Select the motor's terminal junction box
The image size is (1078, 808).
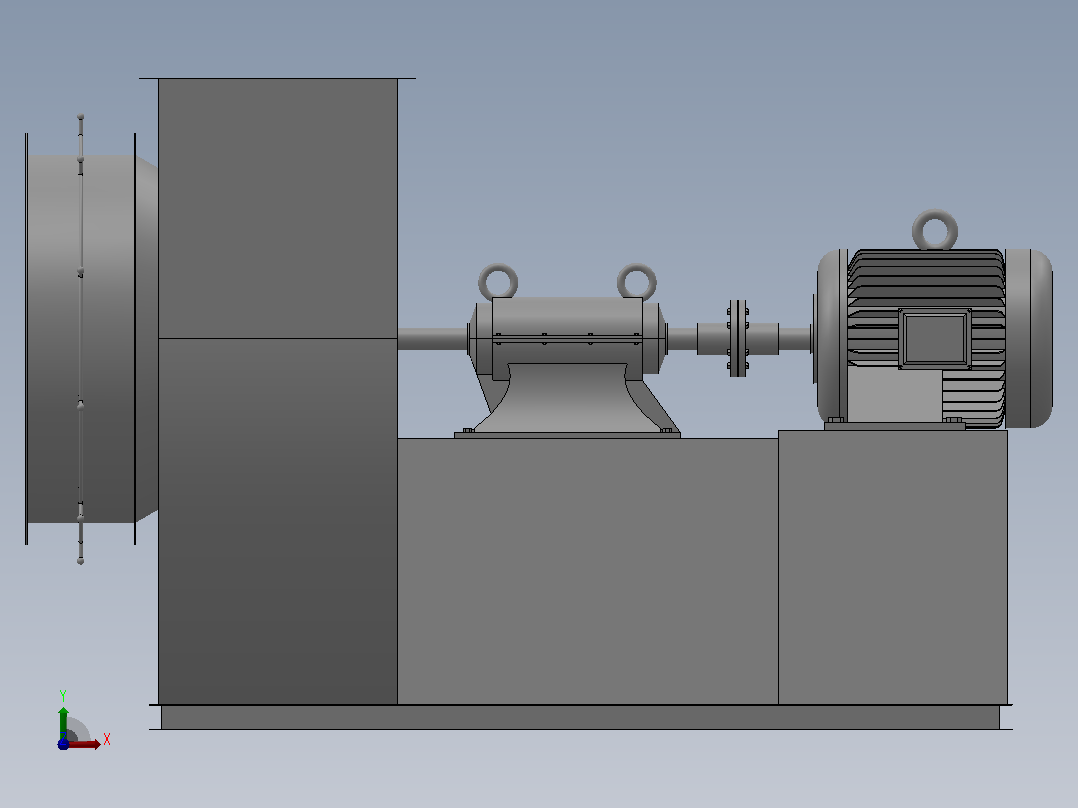(935, 338)
